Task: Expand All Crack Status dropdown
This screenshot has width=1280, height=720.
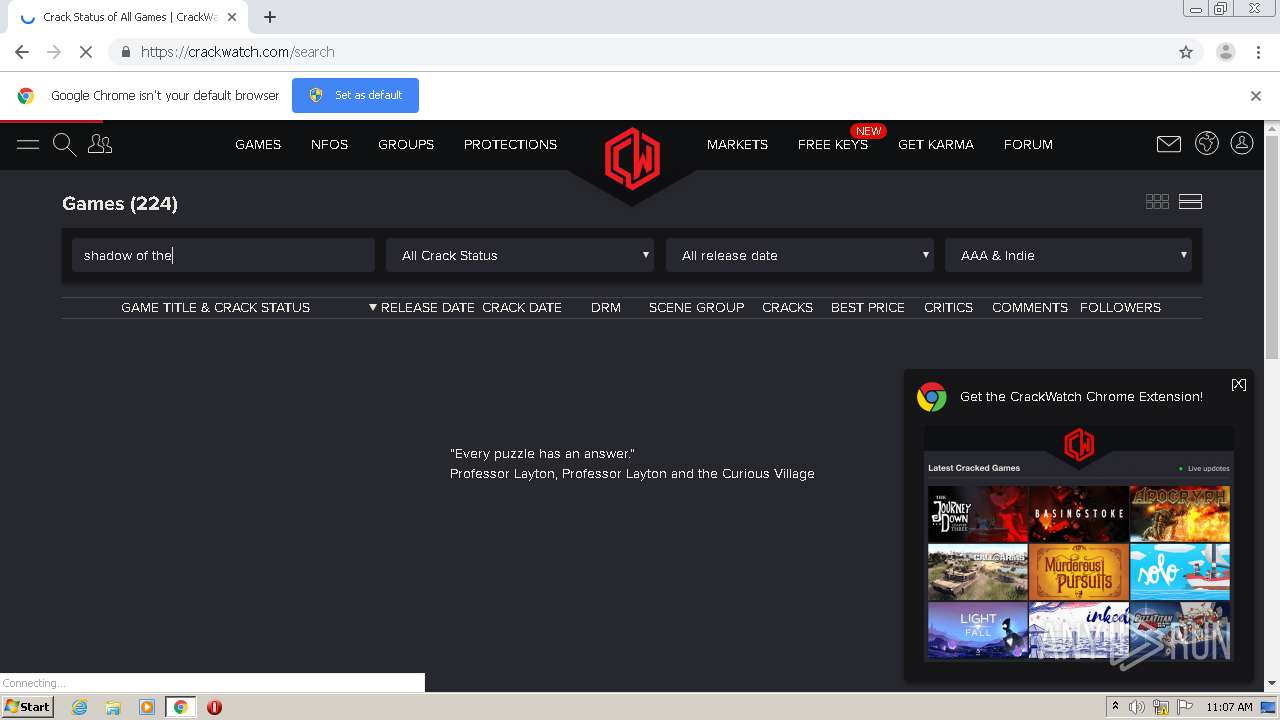Action: coord(520,255)
